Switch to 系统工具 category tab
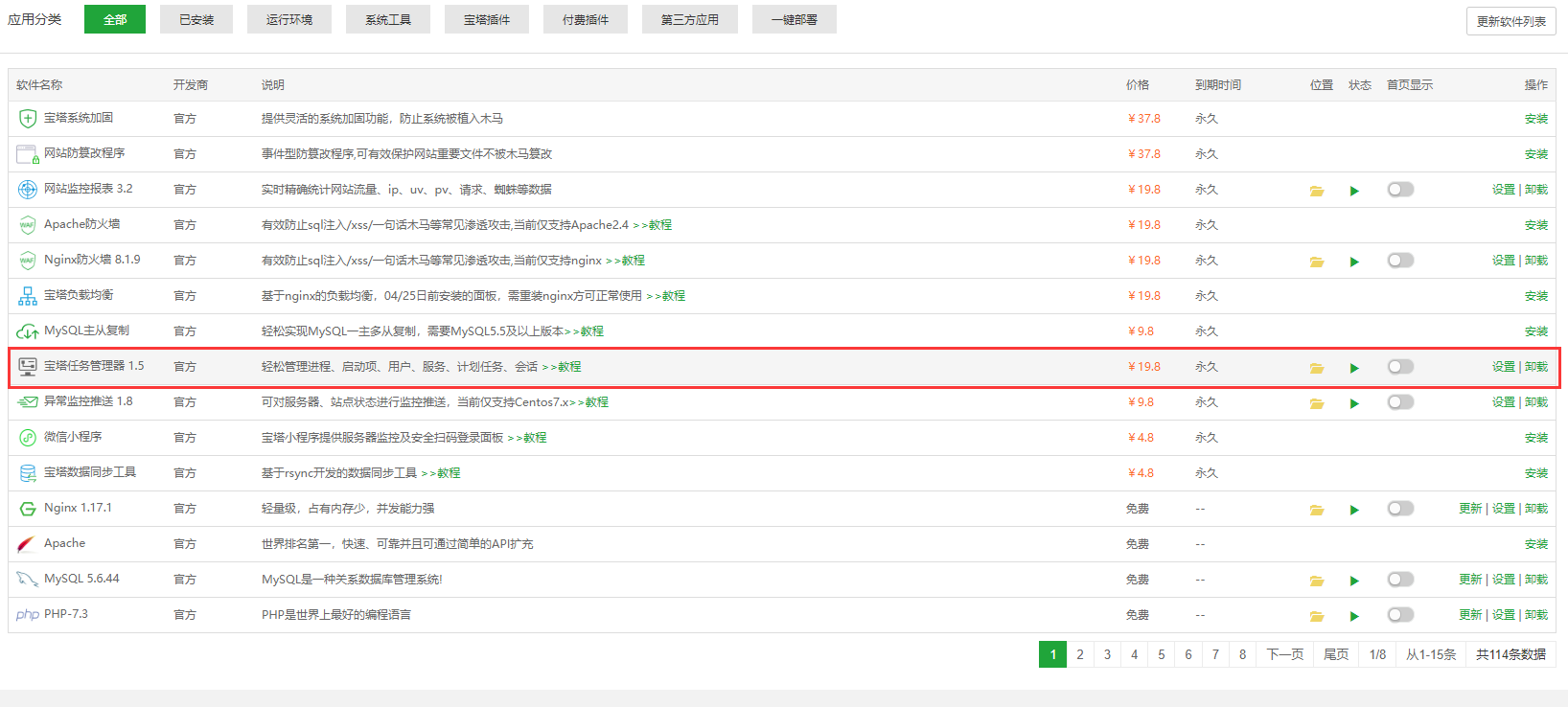The image size is (1568, 707). pos(388,19)
